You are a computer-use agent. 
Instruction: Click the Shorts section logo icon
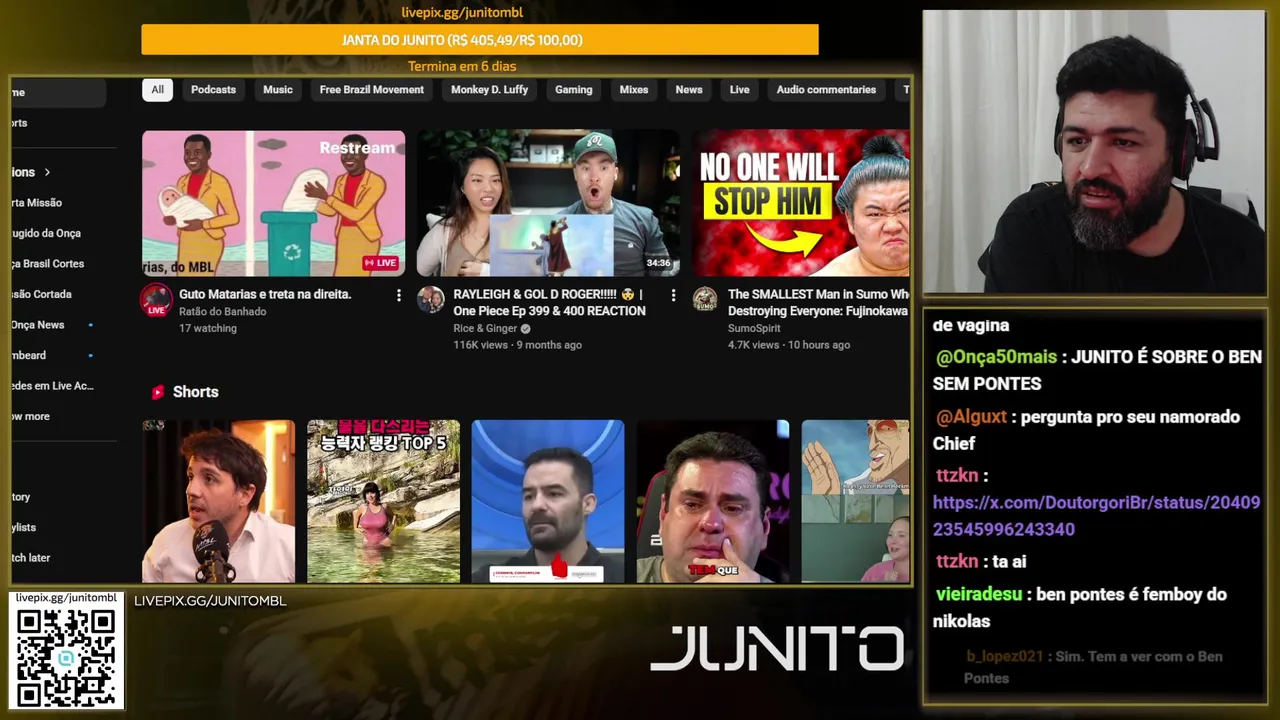point(157,392)
